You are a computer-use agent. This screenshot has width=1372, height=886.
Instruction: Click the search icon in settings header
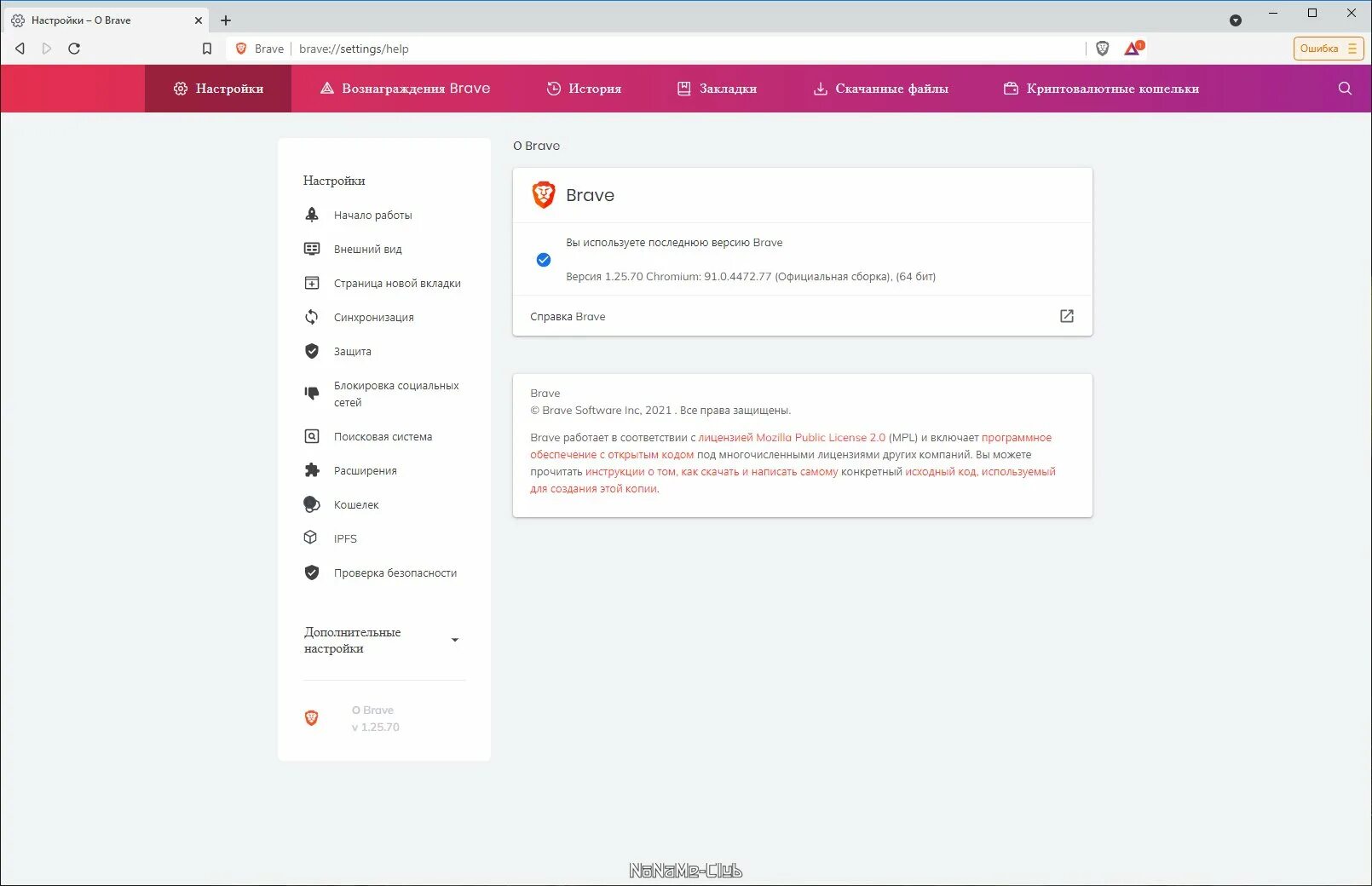(1345, 89)
